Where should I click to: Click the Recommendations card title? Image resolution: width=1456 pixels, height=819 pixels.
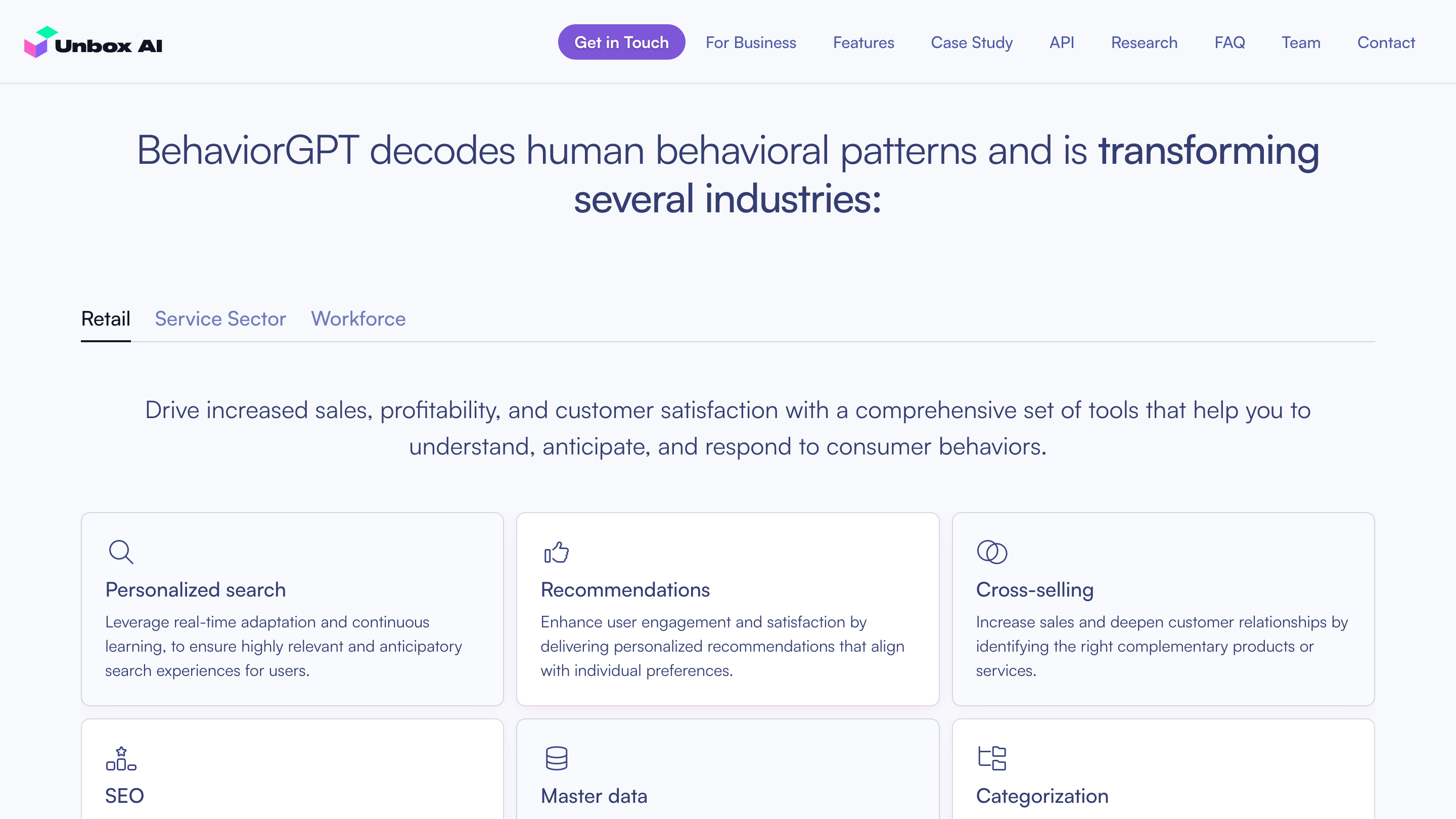pos(624,589)
